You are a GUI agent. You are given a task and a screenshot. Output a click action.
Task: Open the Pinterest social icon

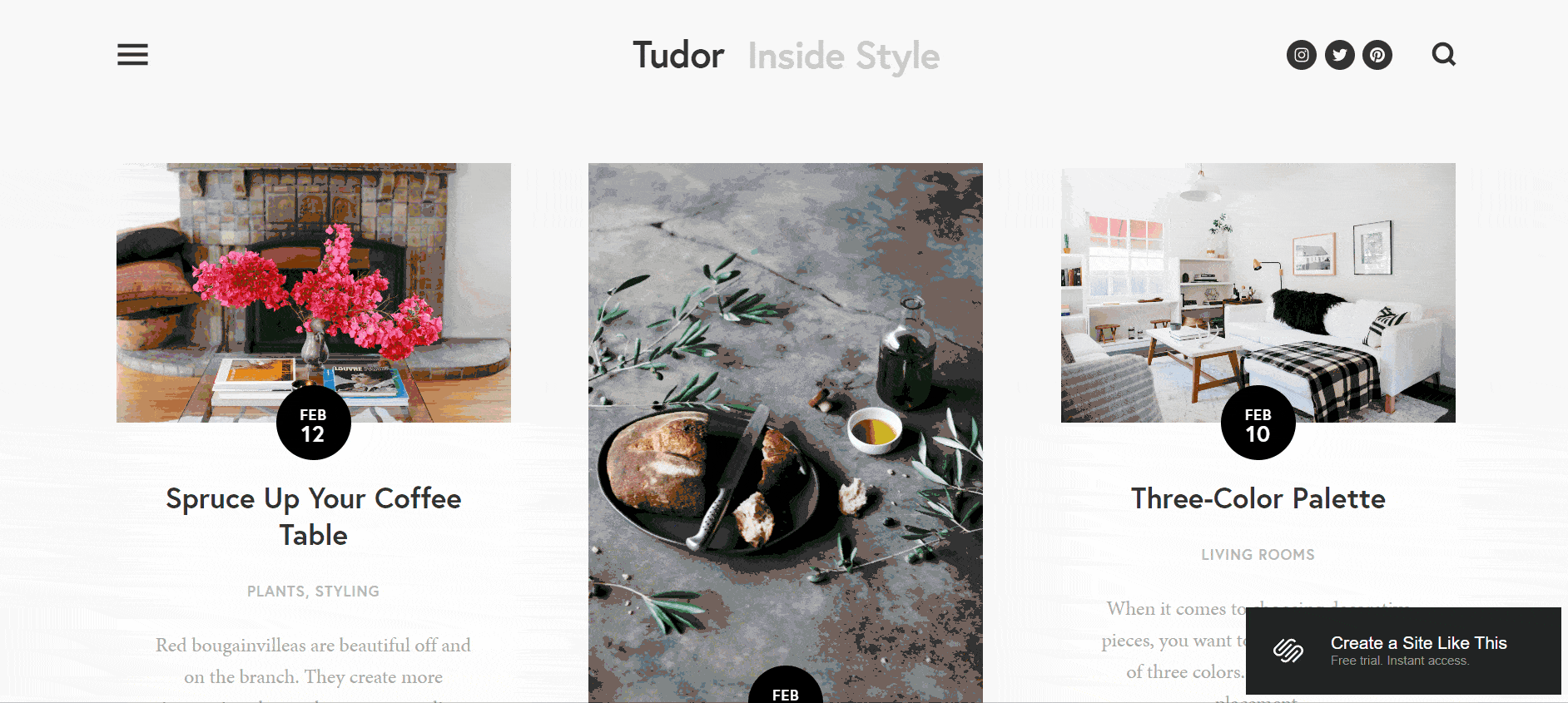1377,55
